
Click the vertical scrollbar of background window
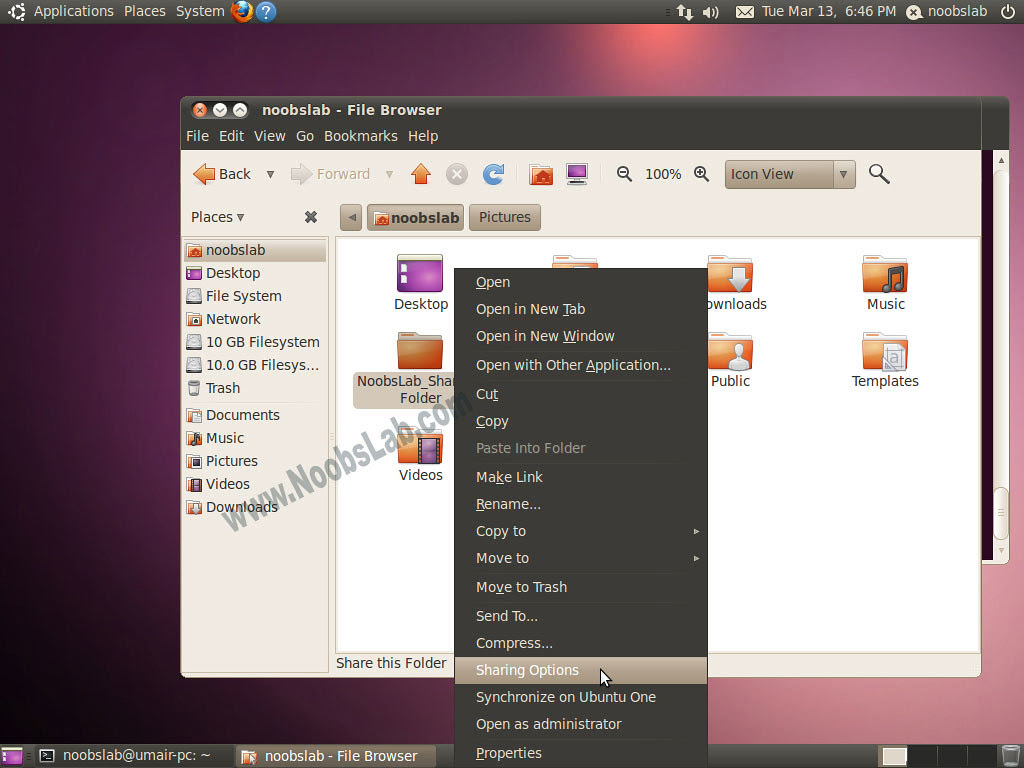[x=1000, y=513]
